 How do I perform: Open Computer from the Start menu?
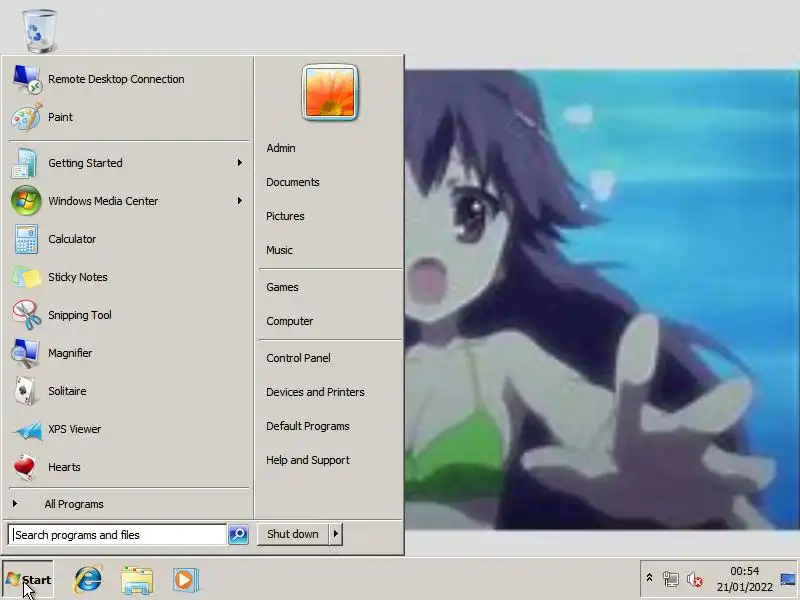click(290, 321)
